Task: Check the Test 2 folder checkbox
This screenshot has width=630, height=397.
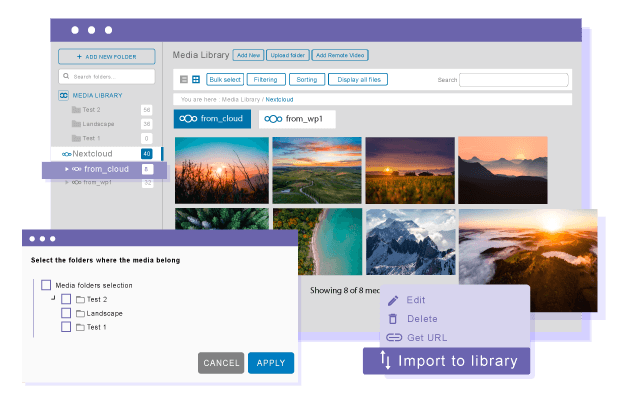Action: point(66,299)
